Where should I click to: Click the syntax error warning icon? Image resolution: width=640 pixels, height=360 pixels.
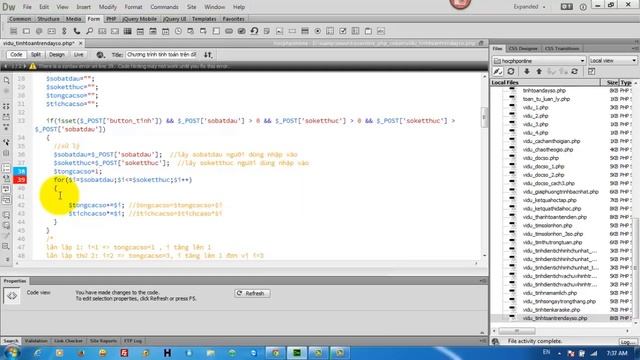[33, 66]
